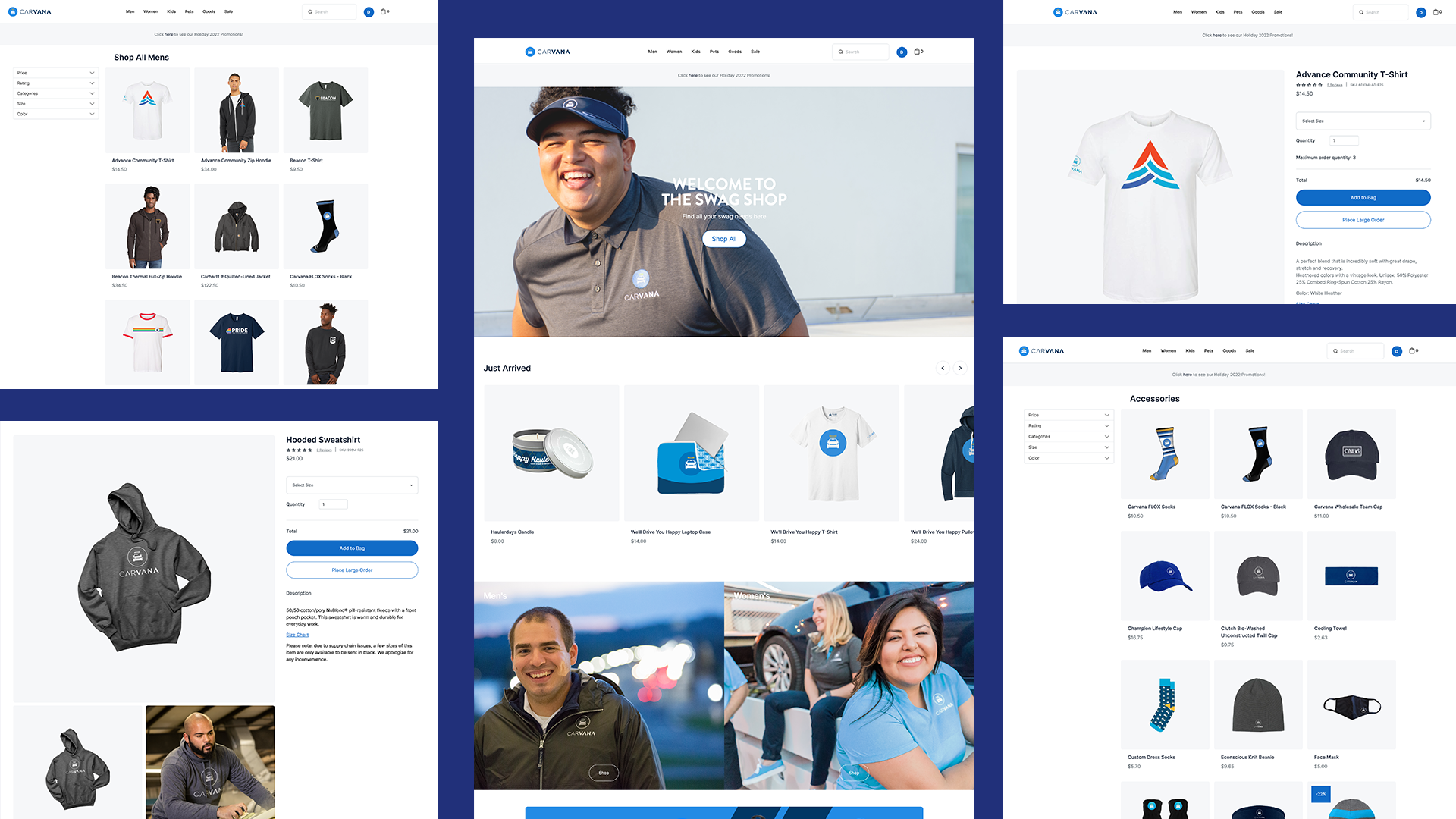Open Champion Lifestyle Cap product thumbnail

tap(1165, 576)
